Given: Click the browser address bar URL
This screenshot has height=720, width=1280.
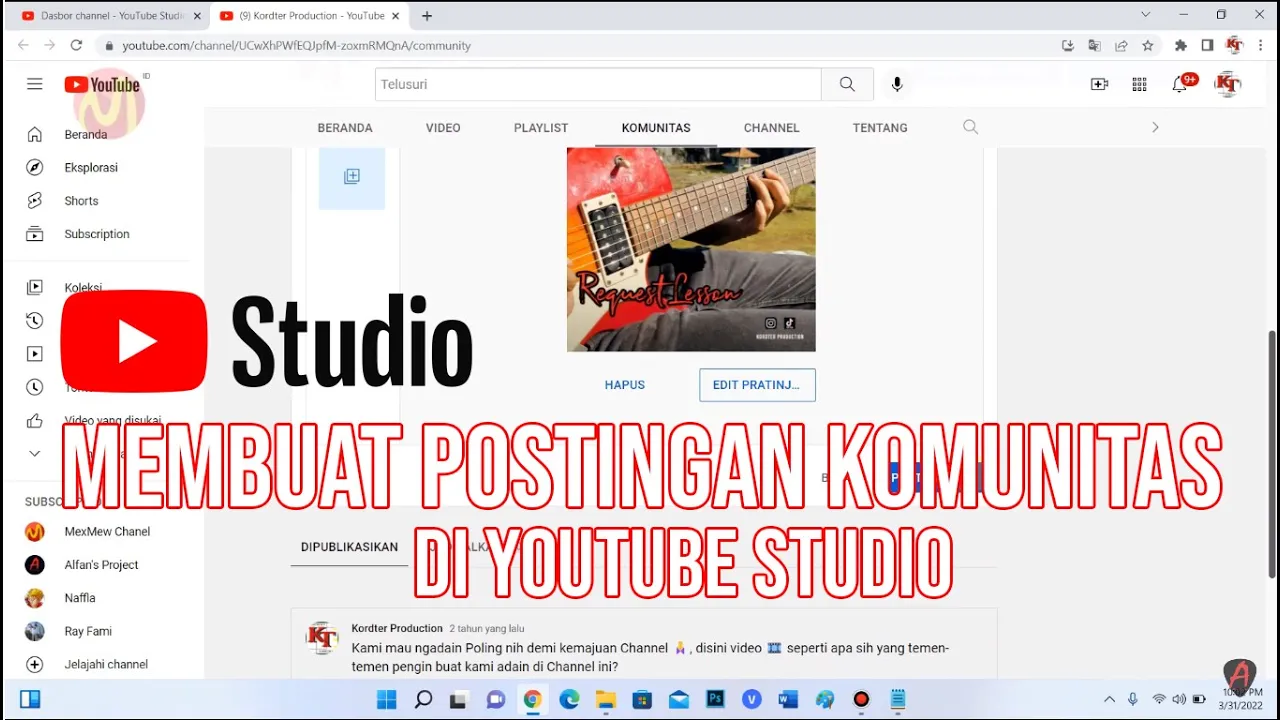Looking at the screenshot, I should pyautogui.click(x=296, y=45).
